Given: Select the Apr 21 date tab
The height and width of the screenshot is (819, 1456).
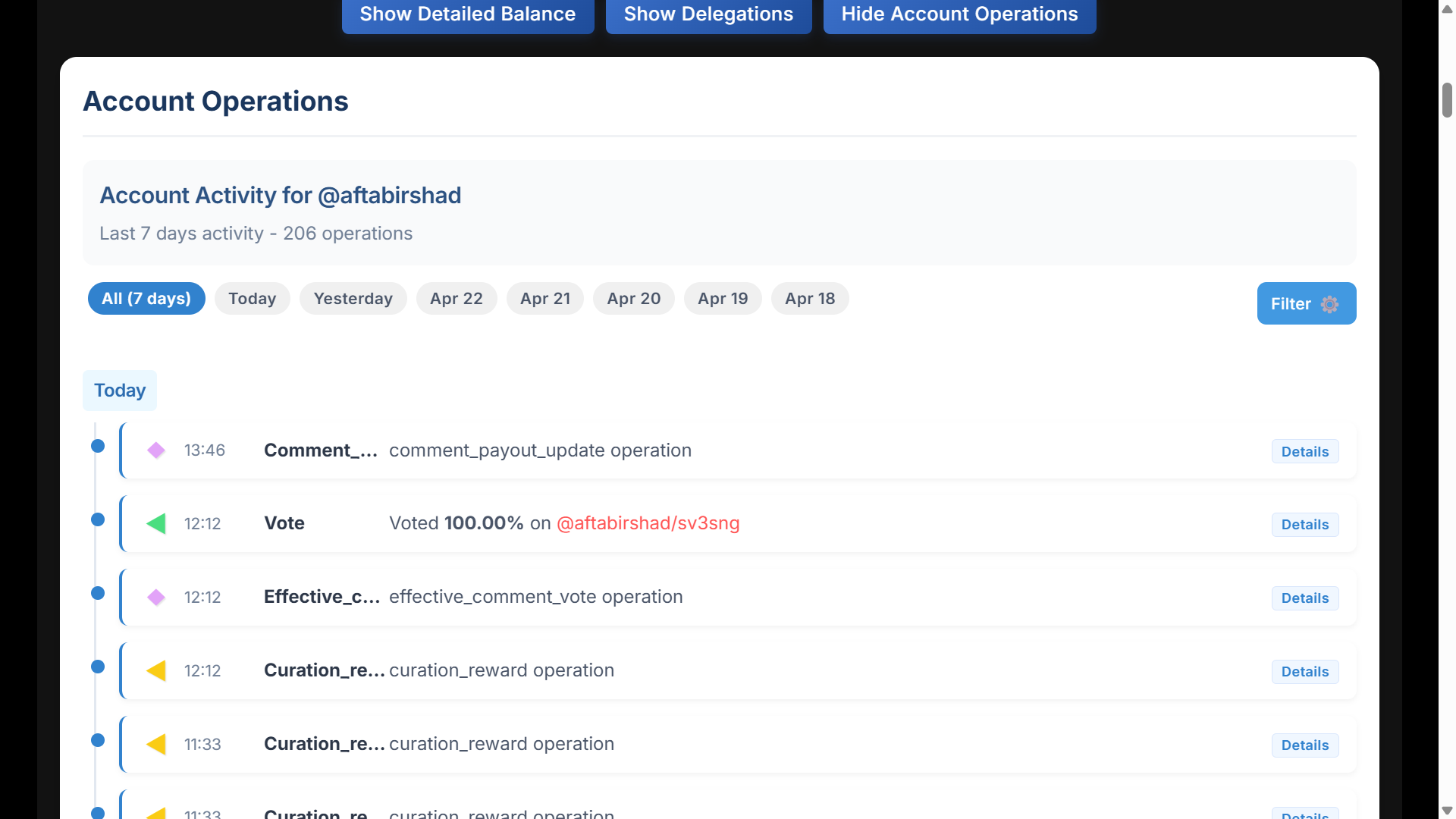Looking at the screenshot, I should coord(544,299).
